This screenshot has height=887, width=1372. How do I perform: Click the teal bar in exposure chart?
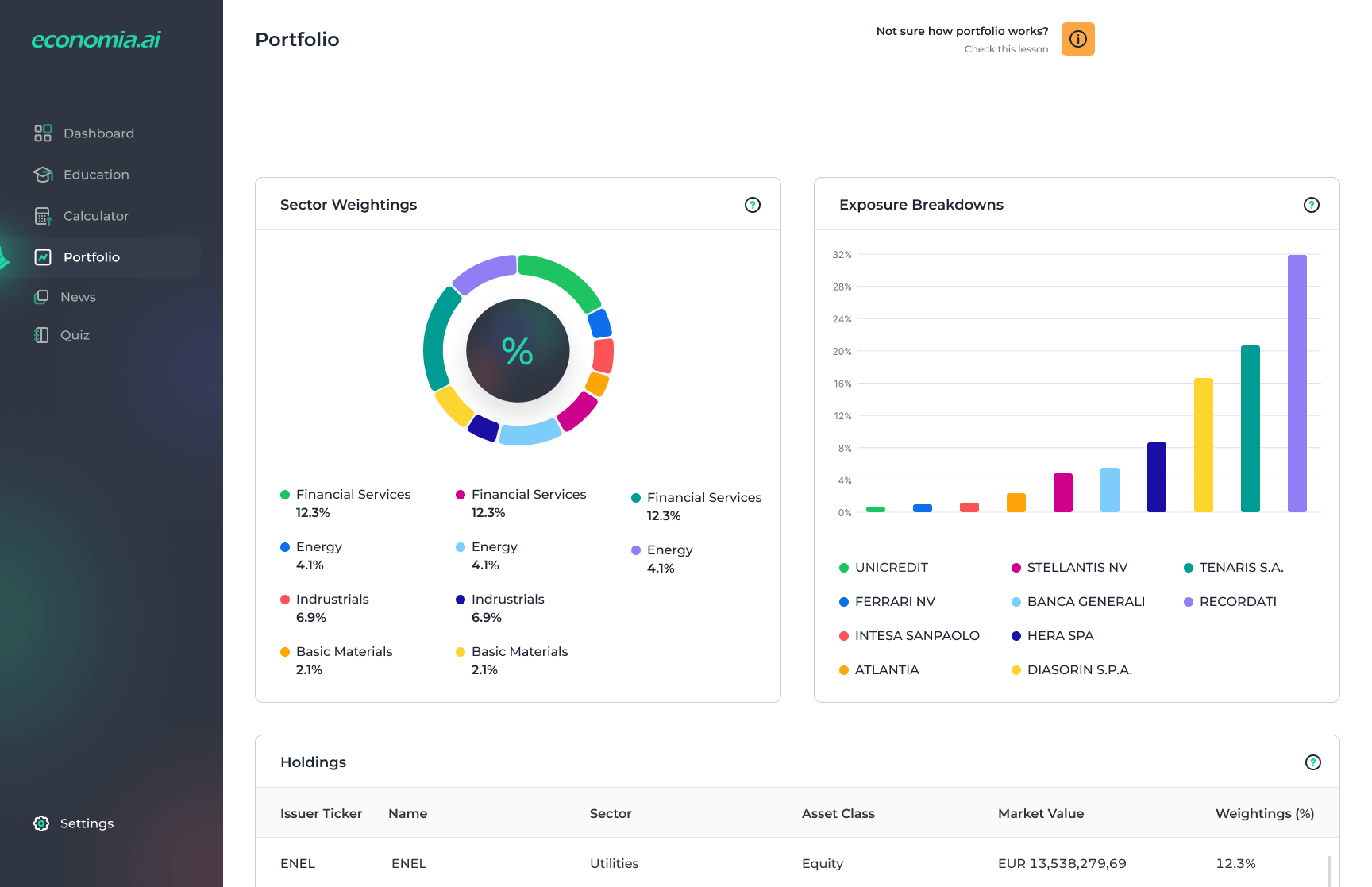click(x=1251, y=429)
